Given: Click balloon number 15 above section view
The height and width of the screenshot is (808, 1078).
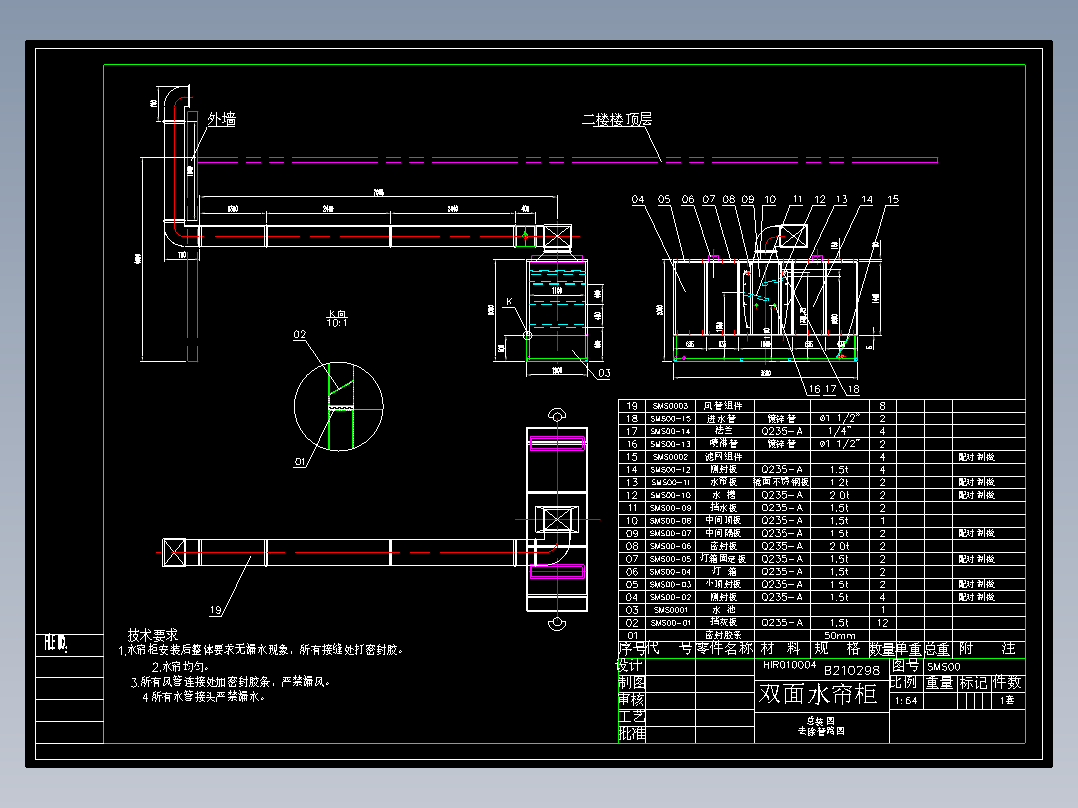Looking at the screenshot, I should pos(892,199).
